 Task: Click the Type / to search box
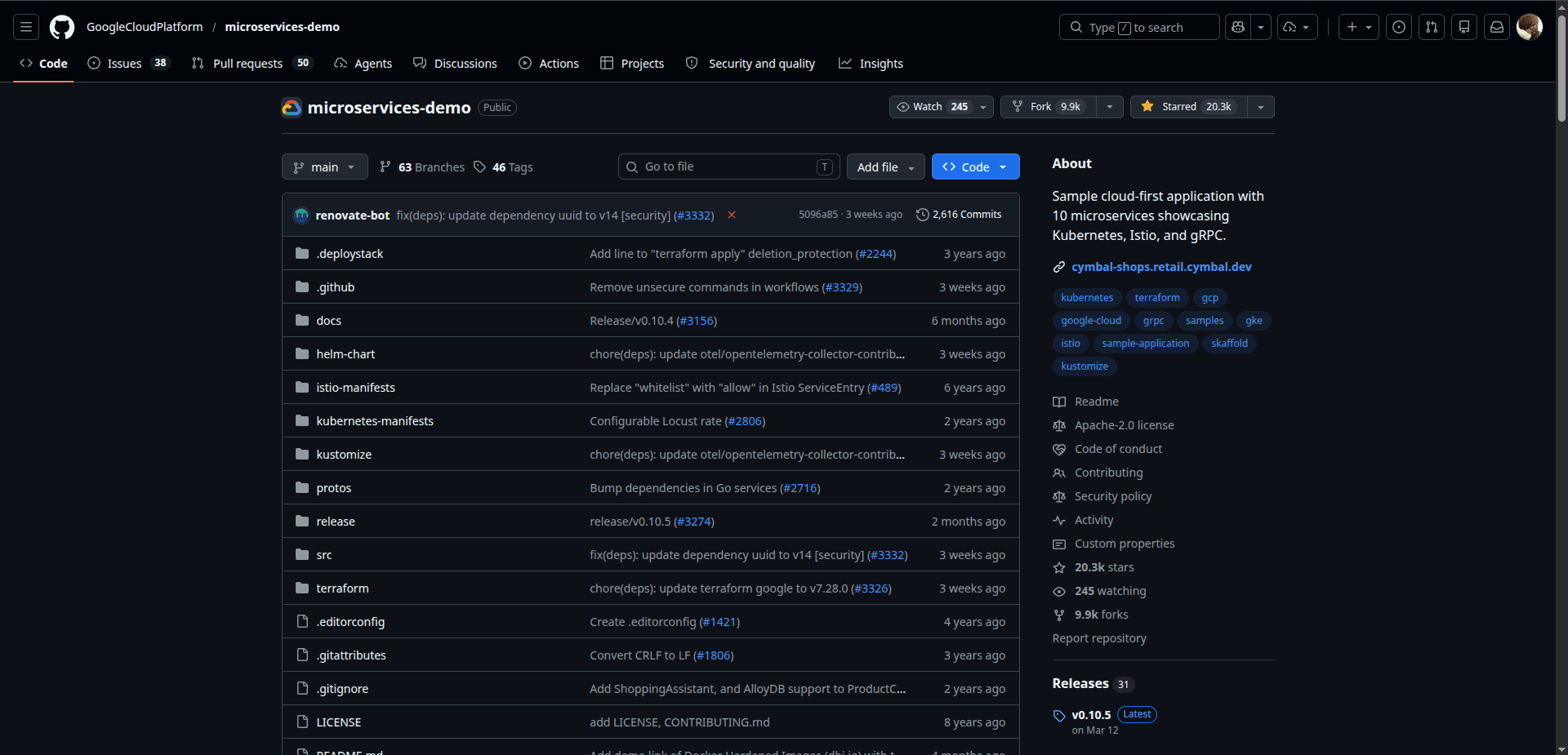pyautogui.click(x=1139, y=27)
